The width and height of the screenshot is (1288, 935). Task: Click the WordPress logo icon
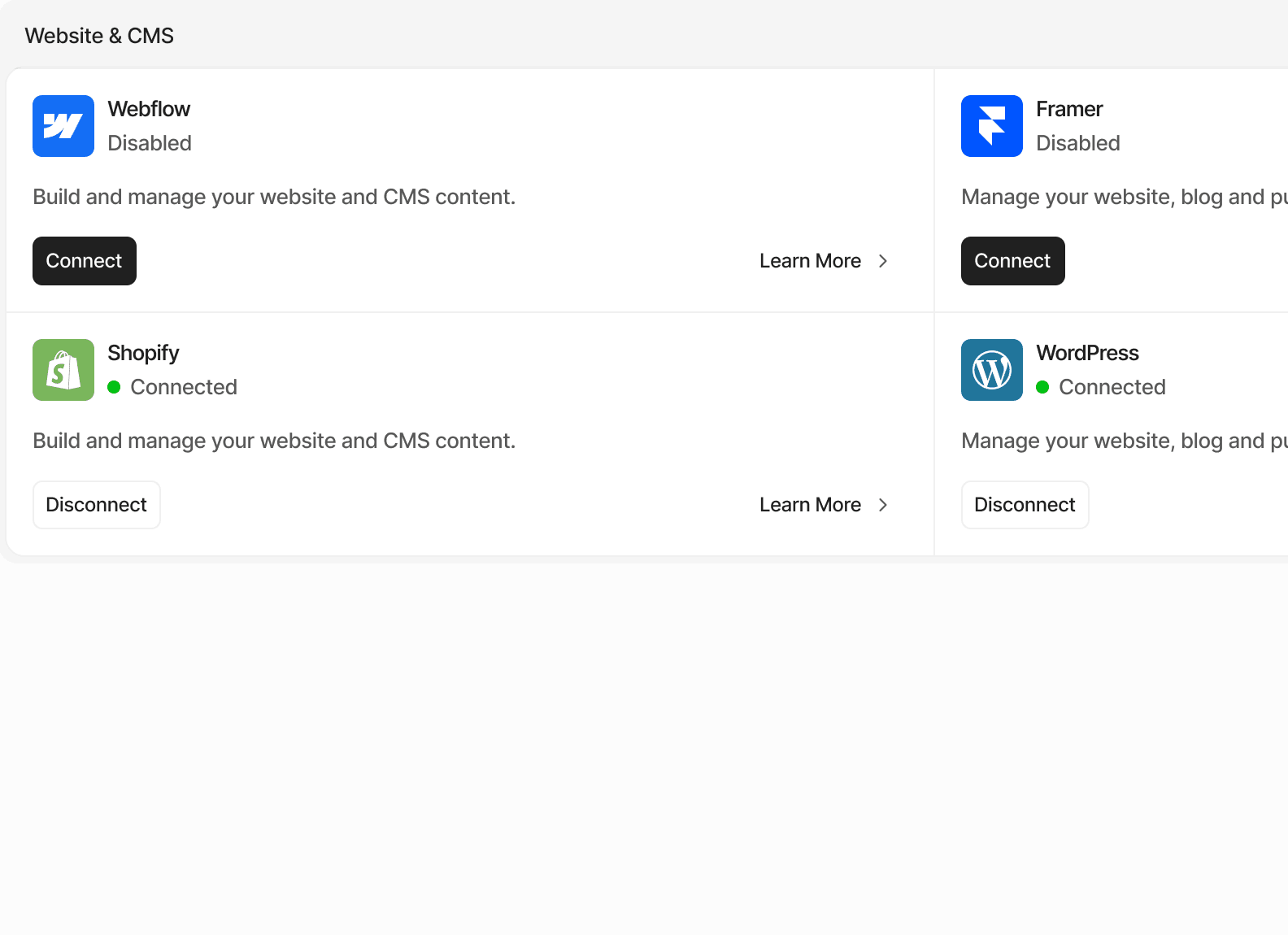[992, 370]
